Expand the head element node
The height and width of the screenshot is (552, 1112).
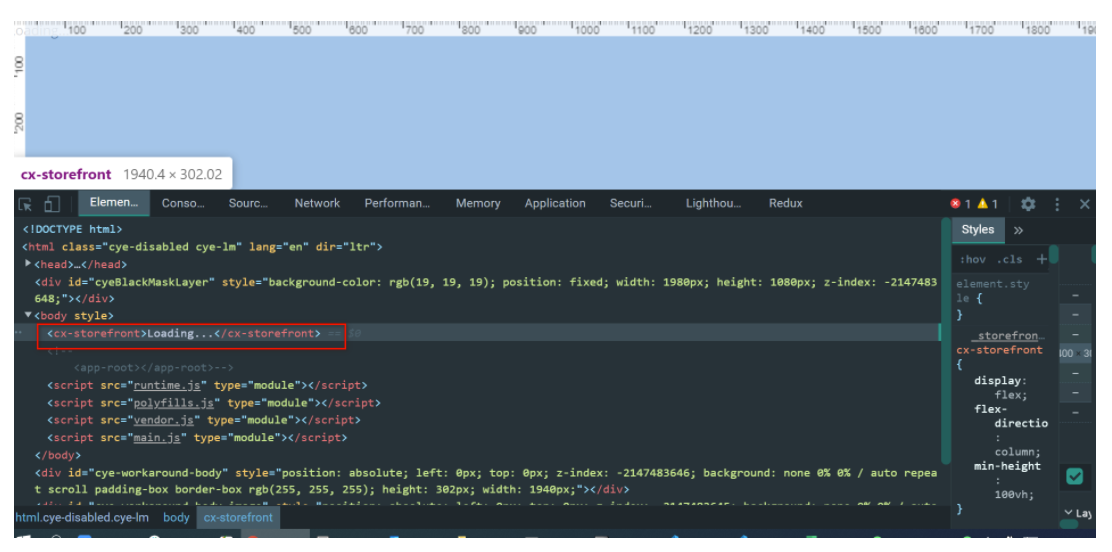tap(28, 263)
